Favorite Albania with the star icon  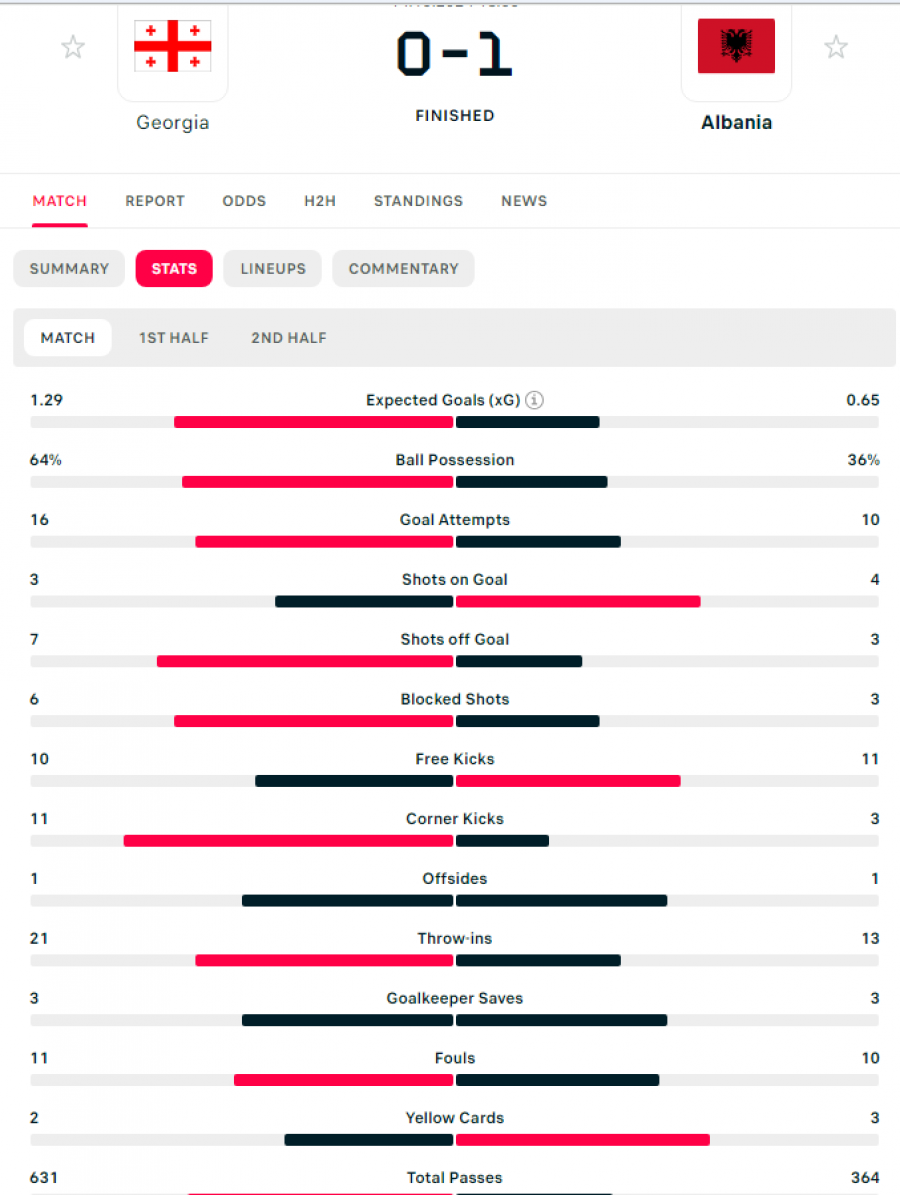coord(836,47)
